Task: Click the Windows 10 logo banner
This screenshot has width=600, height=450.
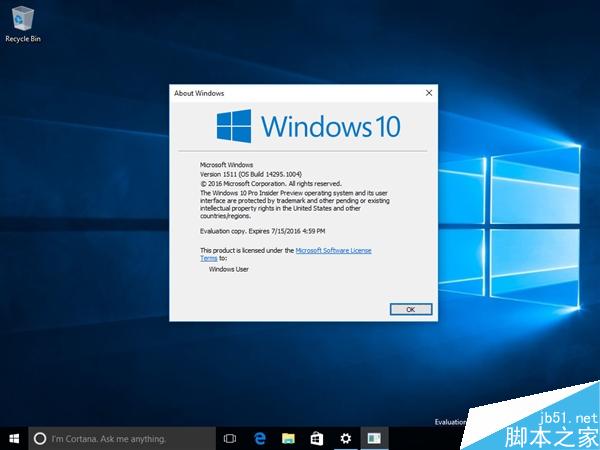Action: [309, 126]
